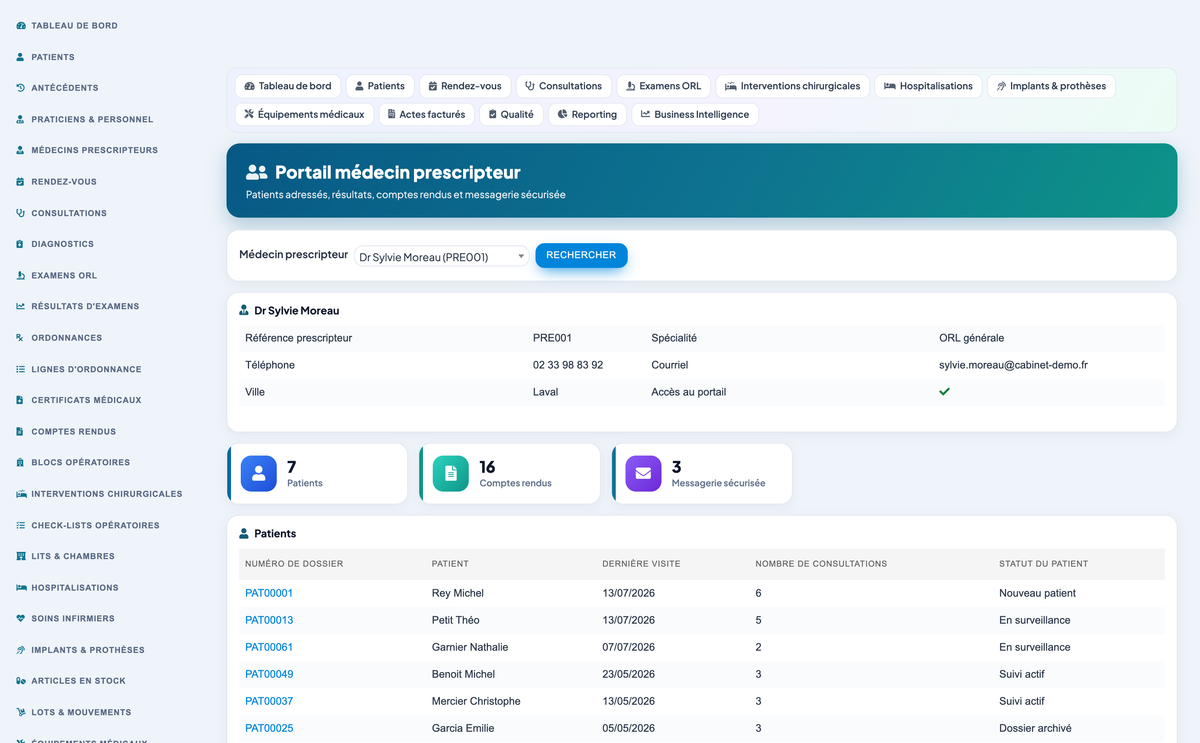Click the phone number 02 33 98 83 92
Screen dimensions: 1200x743
pos(568,365)
